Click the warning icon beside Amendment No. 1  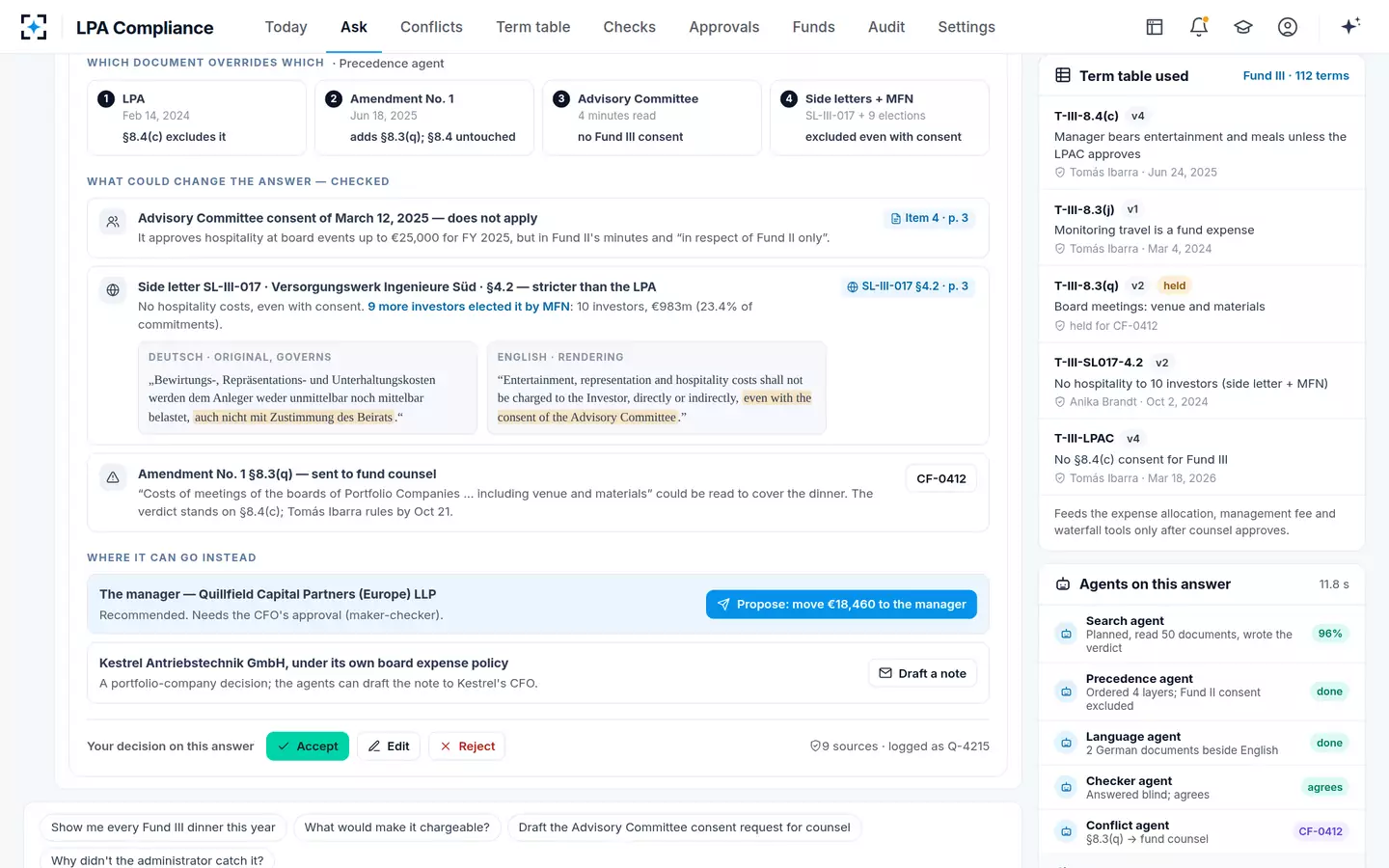click(x=113, y=477)
